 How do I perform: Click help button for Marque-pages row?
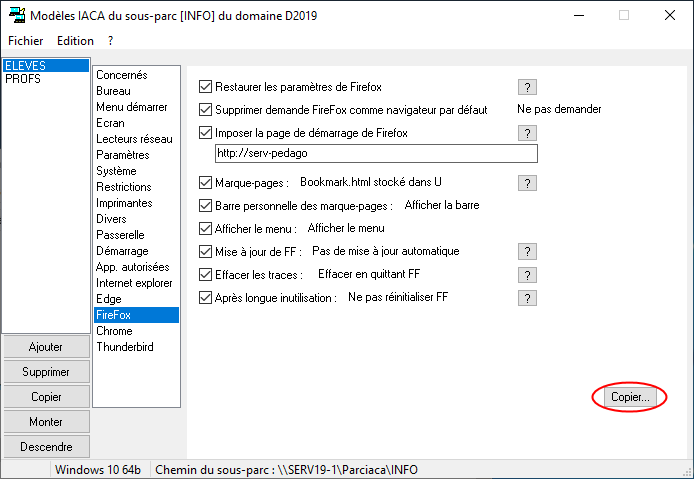[x=527, y=183]
